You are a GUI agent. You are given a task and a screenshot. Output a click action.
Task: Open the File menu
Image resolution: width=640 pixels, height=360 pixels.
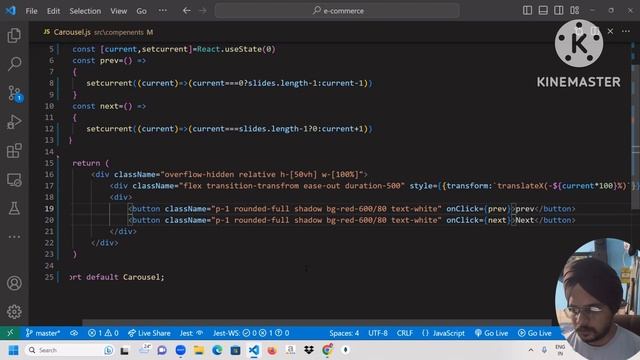(x=31, y=11)
